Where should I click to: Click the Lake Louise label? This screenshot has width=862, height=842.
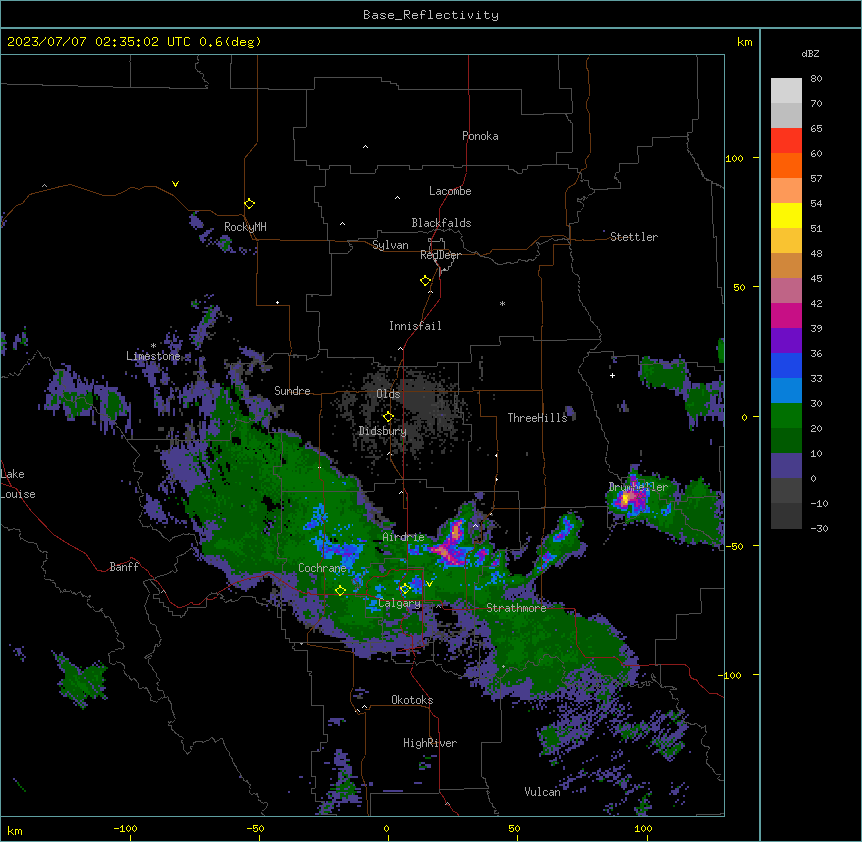[x=18, y=484]
